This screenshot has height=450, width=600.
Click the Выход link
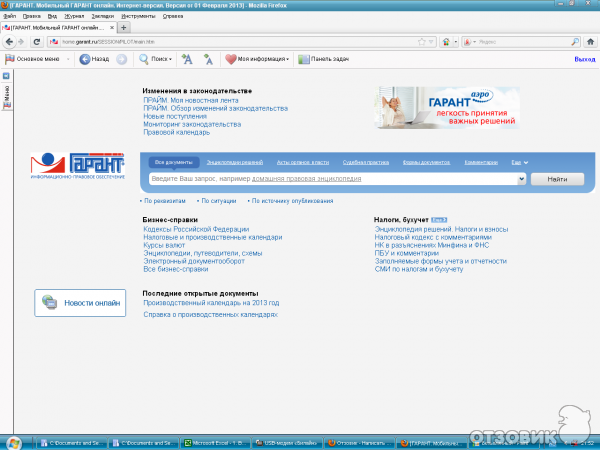(x=585, y=59)
